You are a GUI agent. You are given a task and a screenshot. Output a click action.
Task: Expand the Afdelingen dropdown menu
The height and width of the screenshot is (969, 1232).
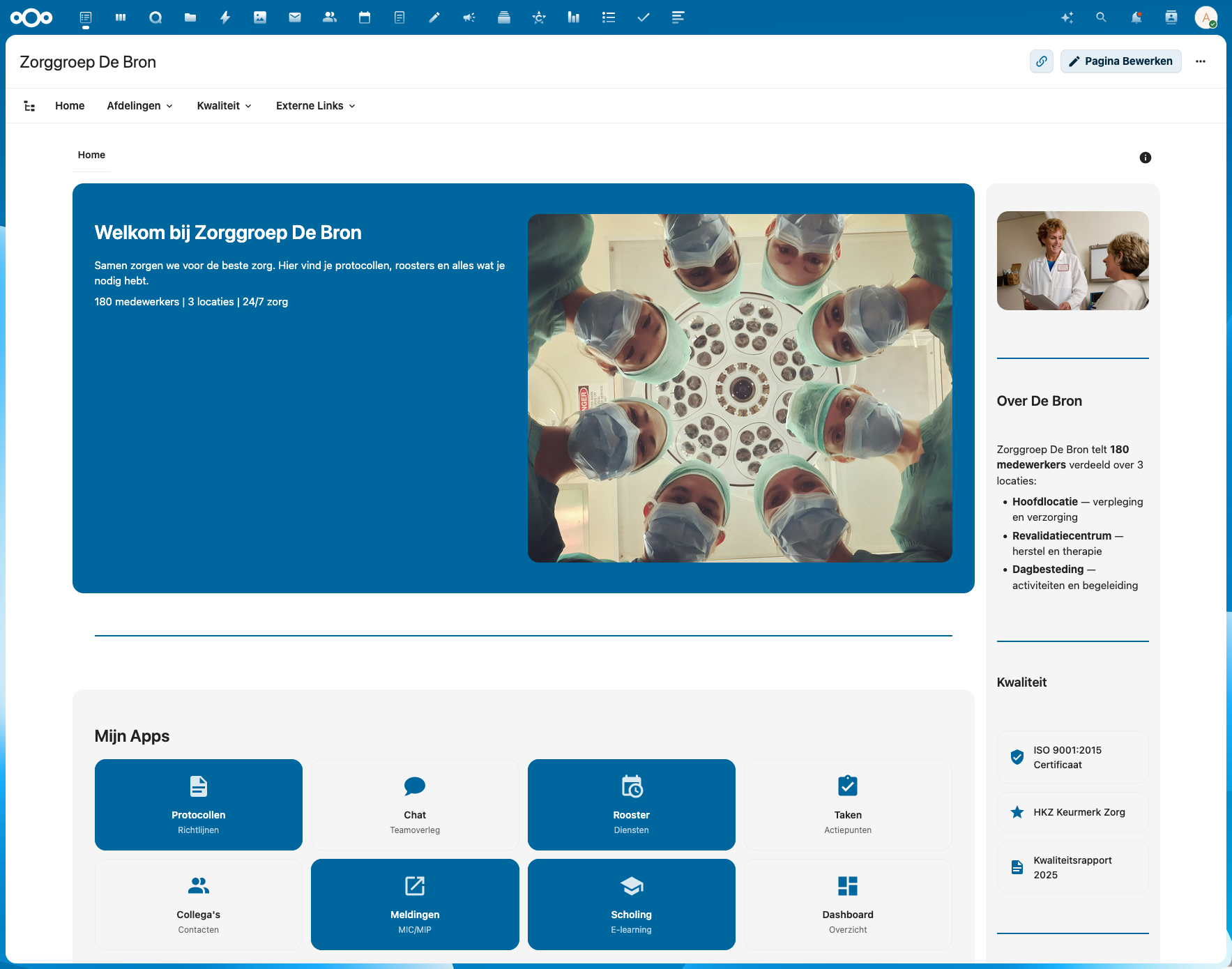(140, 106)
